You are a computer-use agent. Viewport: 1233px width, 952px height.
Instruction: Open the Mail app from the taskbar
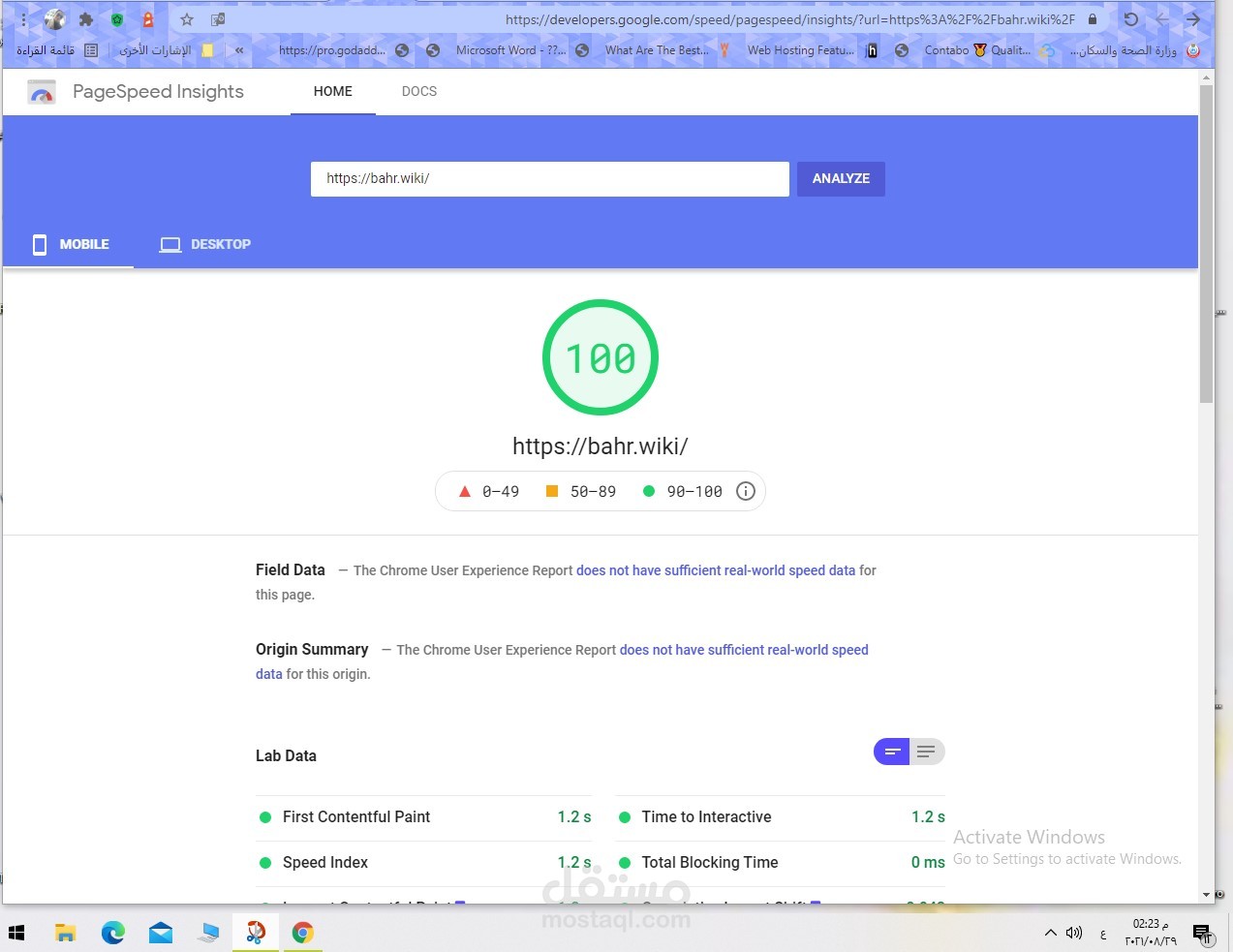(161, 933)
